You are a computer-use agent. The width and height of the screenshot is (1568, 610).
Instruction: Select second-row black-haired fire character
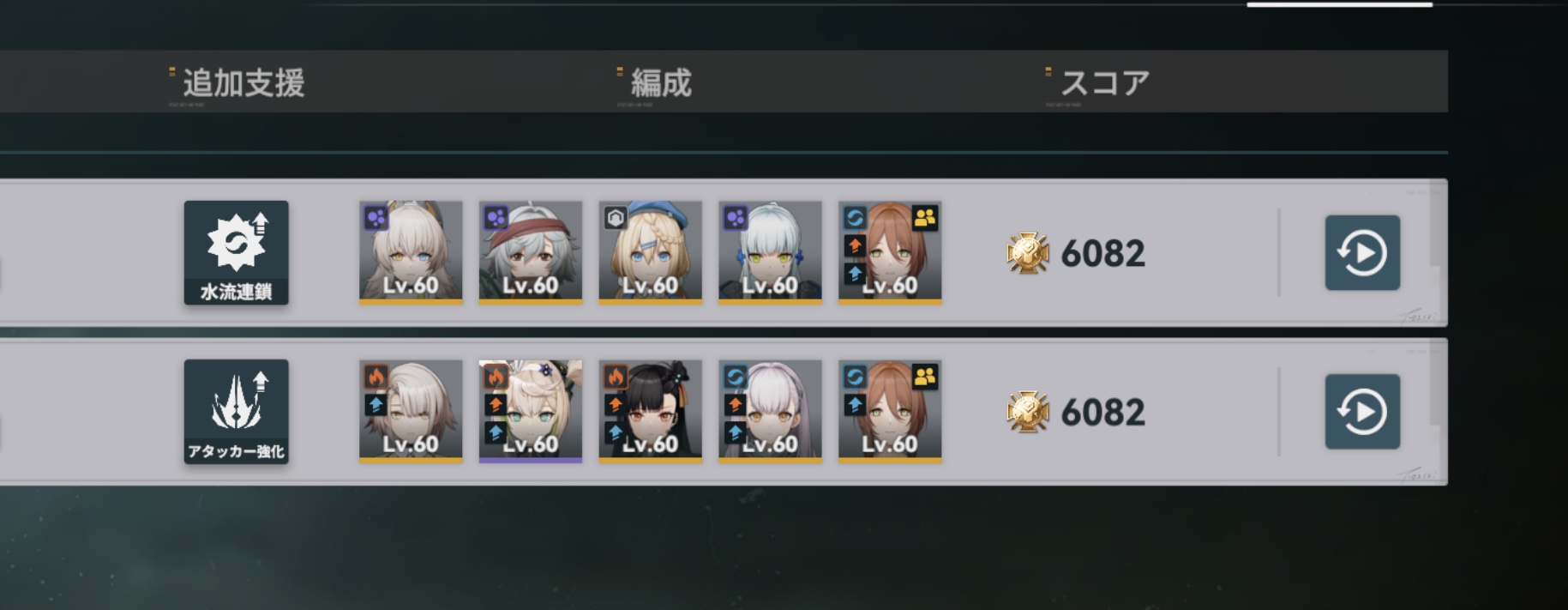[x=651, y=412]
